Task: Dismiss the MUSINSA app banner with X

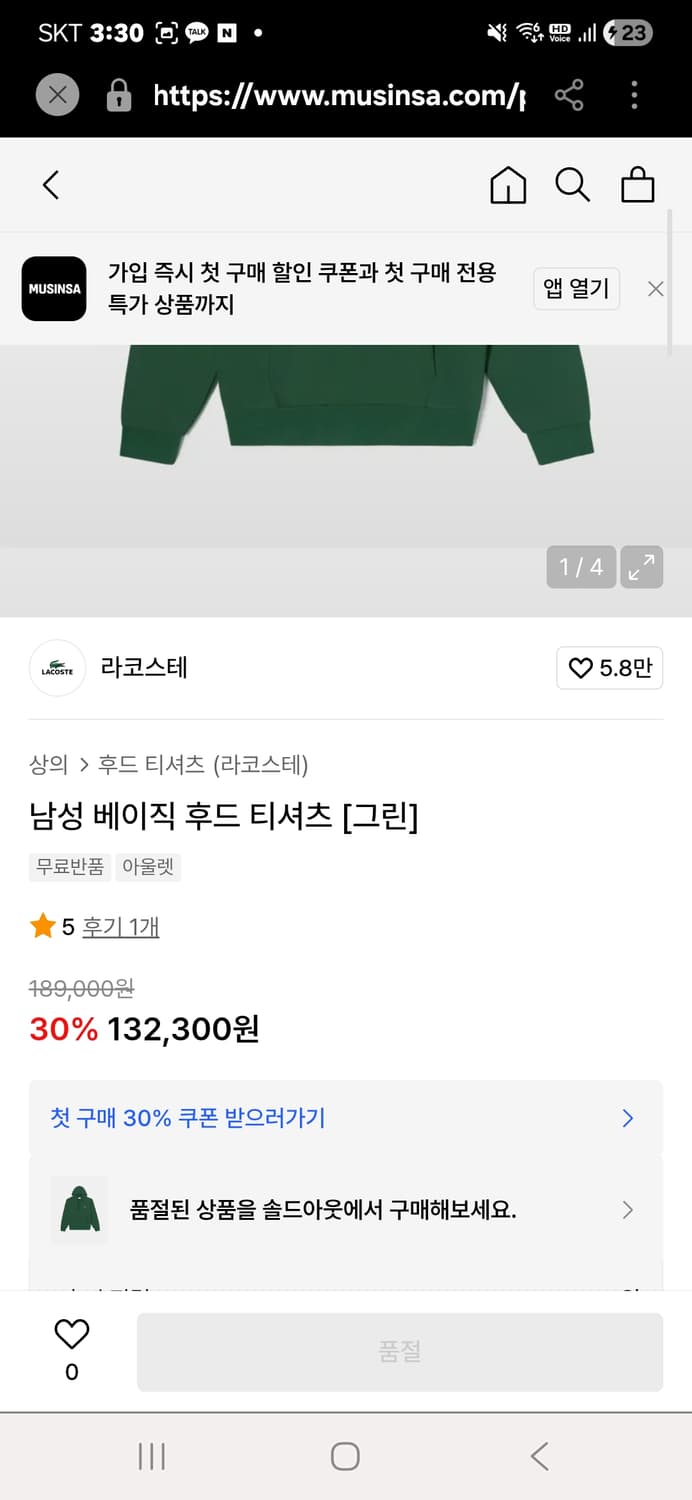Action: 655,289
